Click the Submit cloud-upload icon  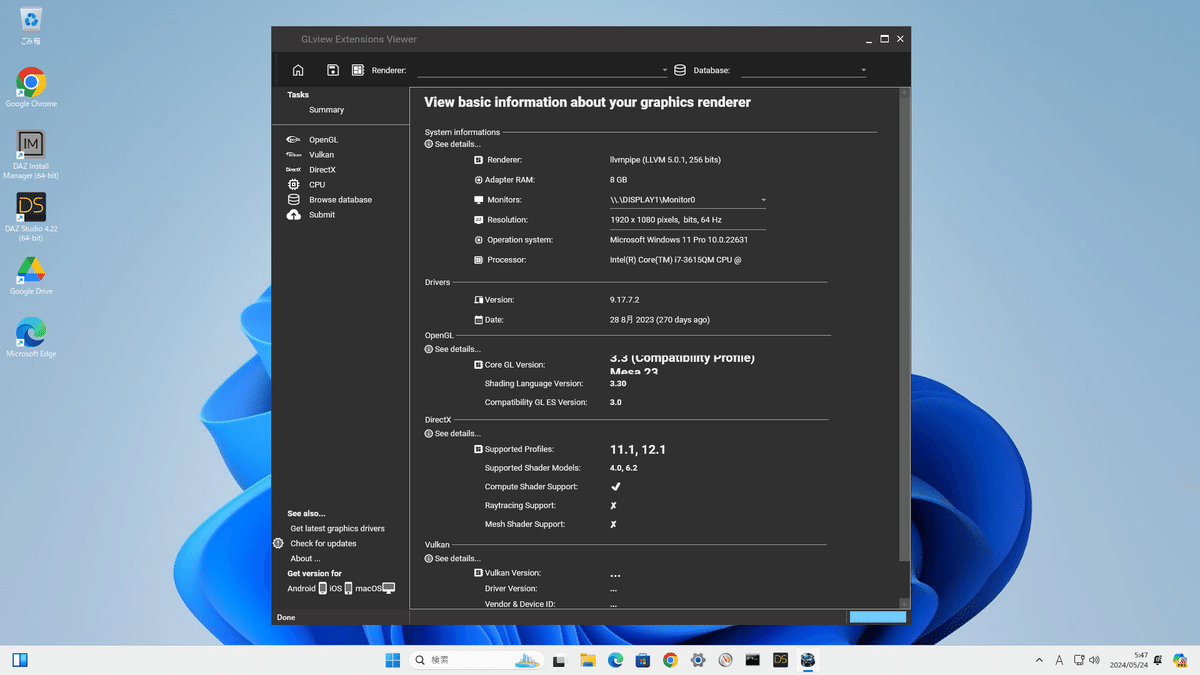(x=294, y=215)
